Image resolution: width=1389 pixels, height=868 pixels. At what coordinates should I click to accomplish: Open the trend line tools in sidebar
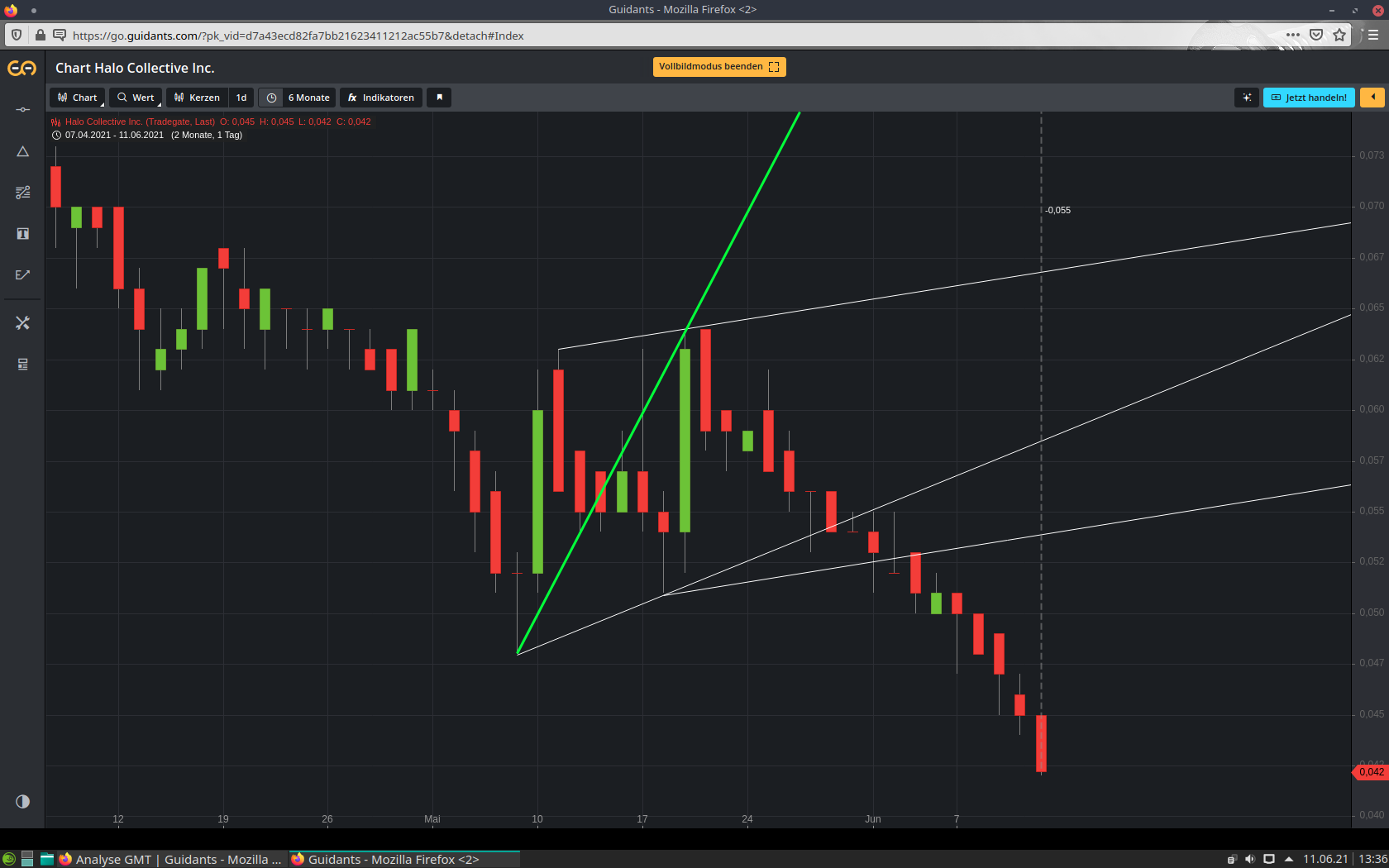click(x=22, y=193)
